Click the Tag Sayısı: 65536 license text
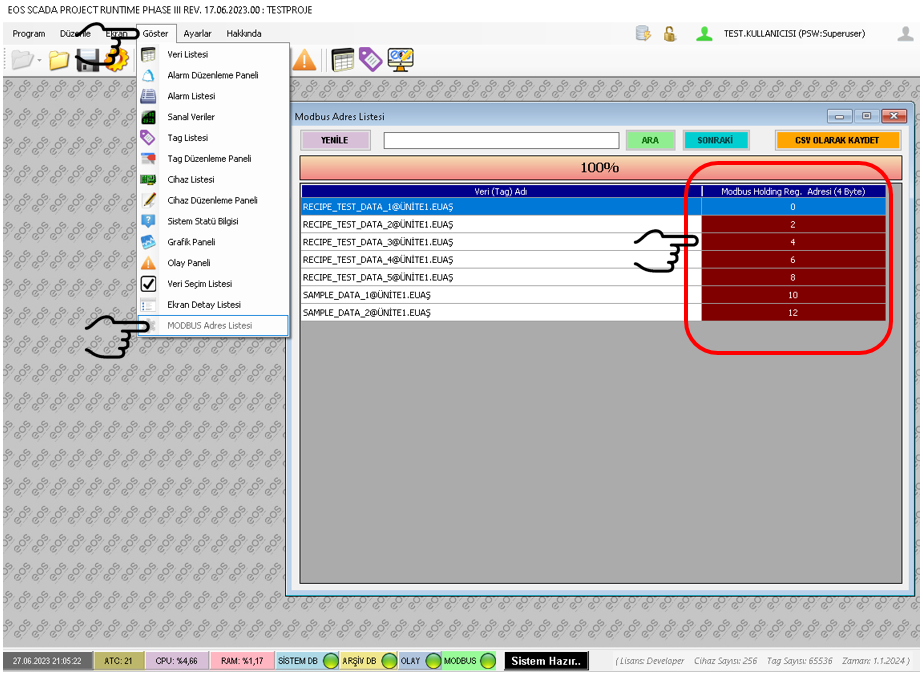 (799, 661)
